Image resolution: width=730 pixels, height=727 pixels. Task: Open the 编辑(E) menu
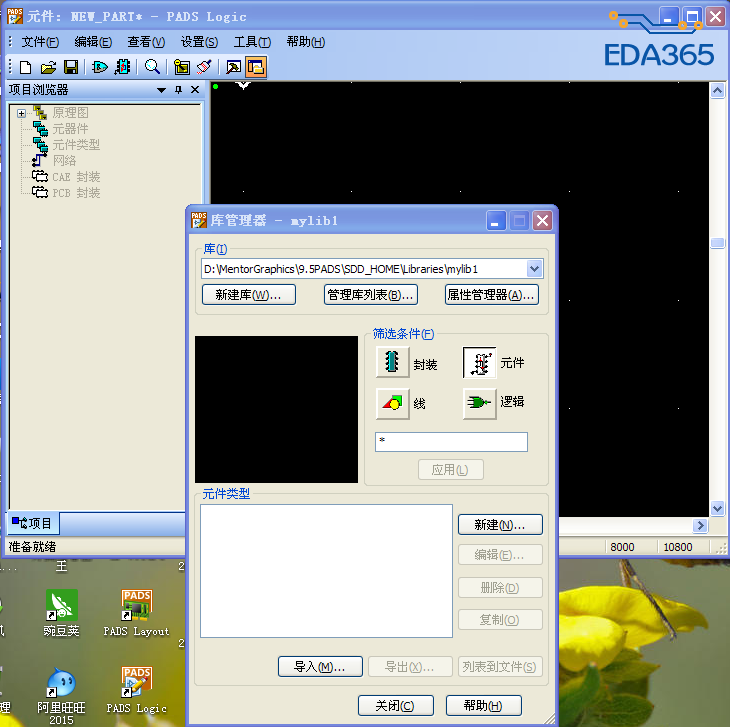(x=93, y=42)
